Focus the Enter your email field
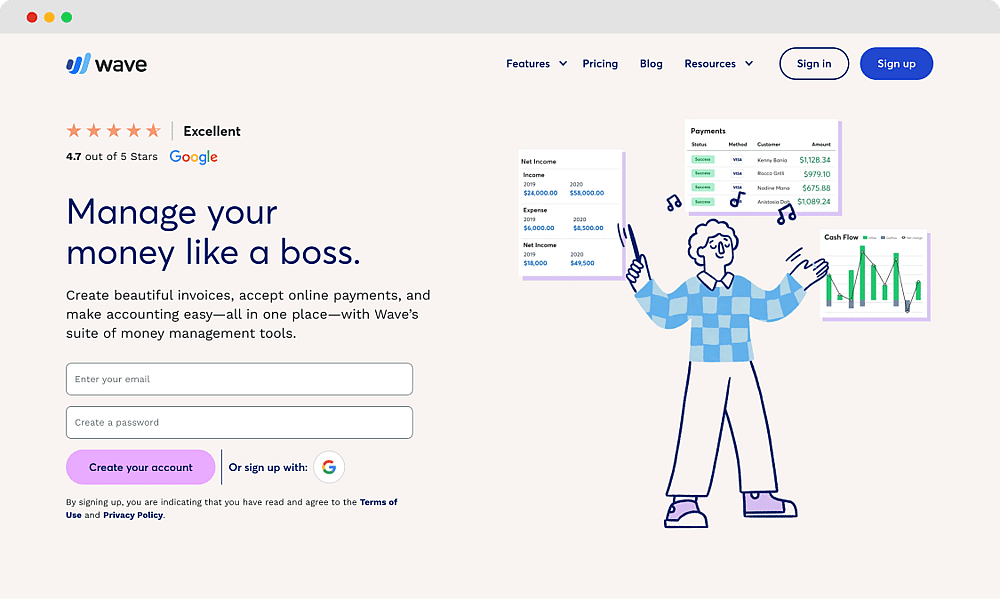Viewport: 1000px width, 599px height. point(239,379)
